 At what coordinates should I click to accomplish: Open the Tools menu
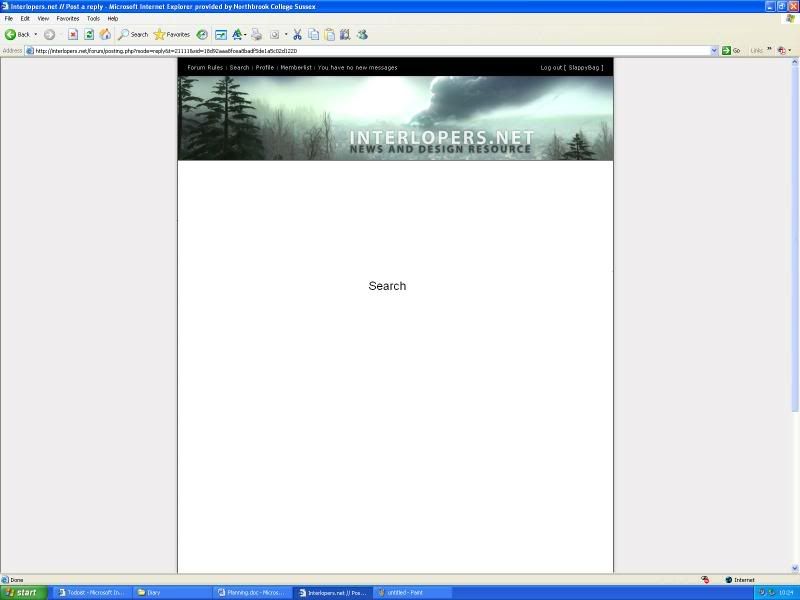pyautogui.click(x=93, y=18)
